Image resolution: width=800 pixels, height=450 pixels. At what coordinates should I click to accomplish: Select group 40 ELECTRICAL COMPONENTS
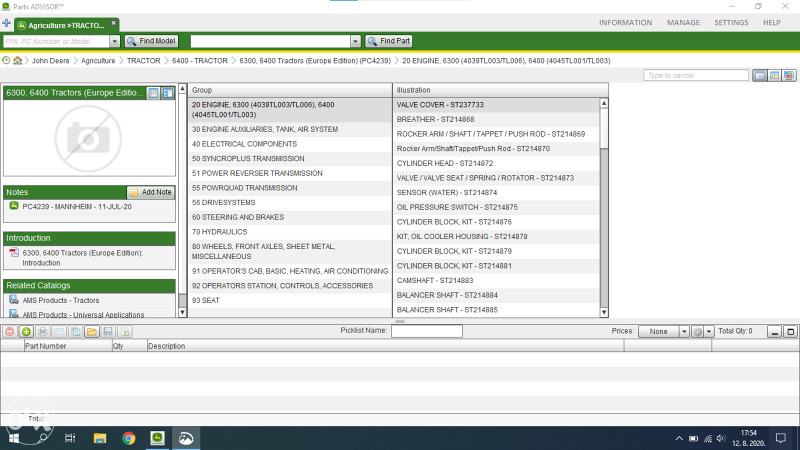[289, 144]
